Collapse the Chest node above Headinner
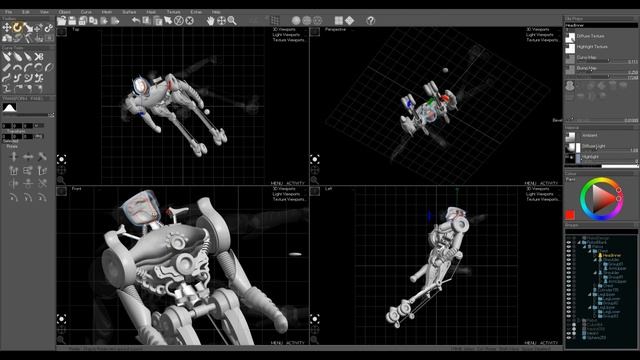640x360 pixels. 589,251
